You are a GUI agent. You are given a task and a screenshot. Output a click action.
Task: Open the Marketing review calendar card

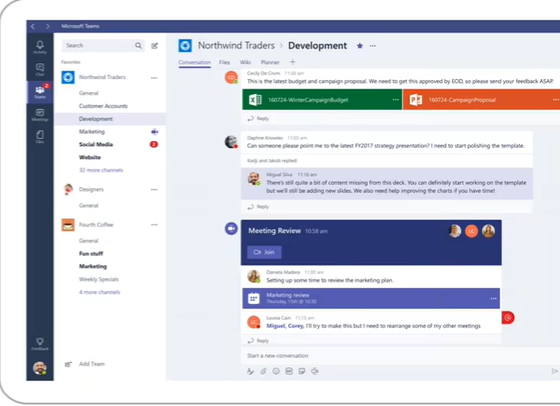tap(371, 298)
